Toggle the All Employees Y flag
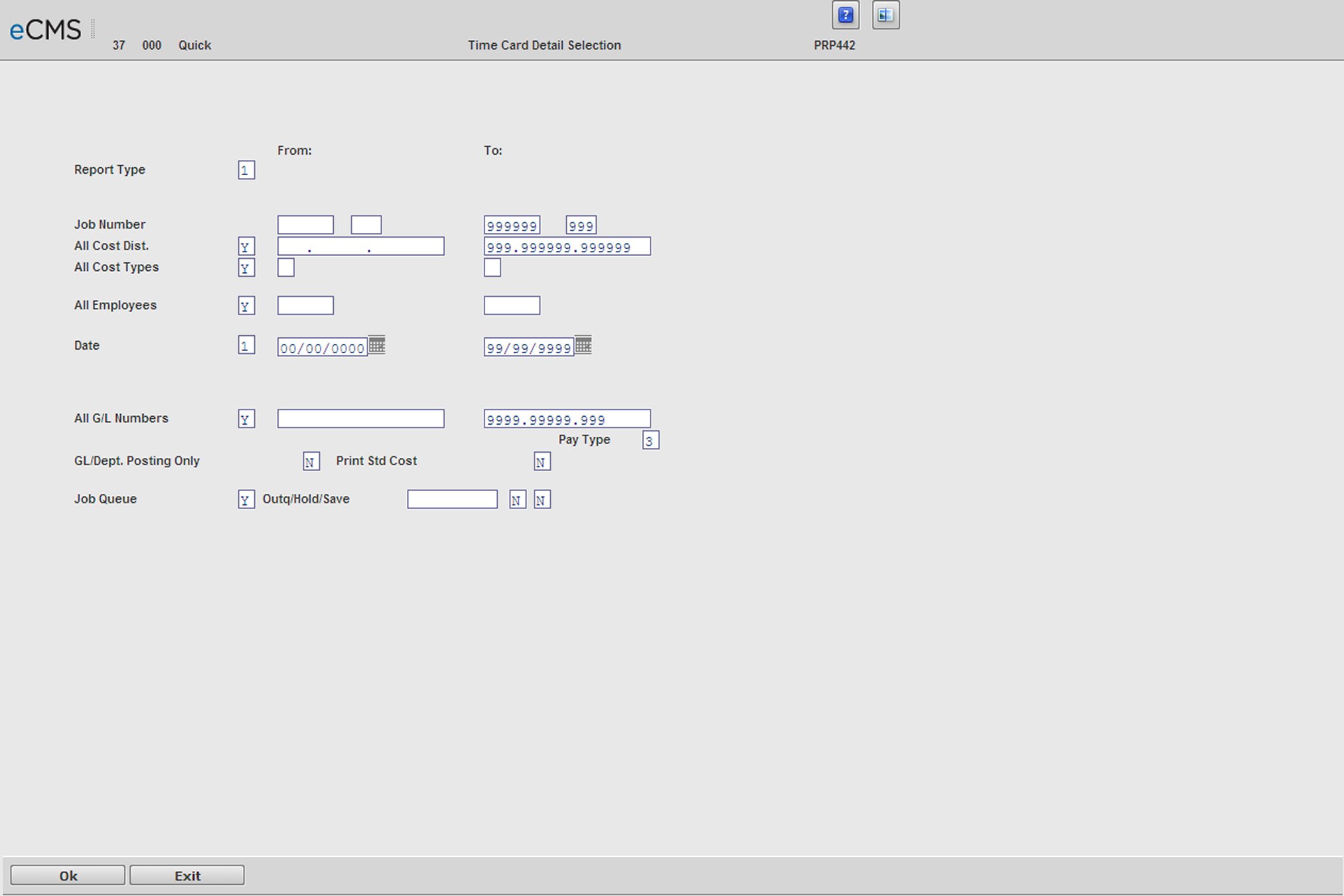Image resolution: width=1344 pixels, height=896 pixels. [246, 306]
